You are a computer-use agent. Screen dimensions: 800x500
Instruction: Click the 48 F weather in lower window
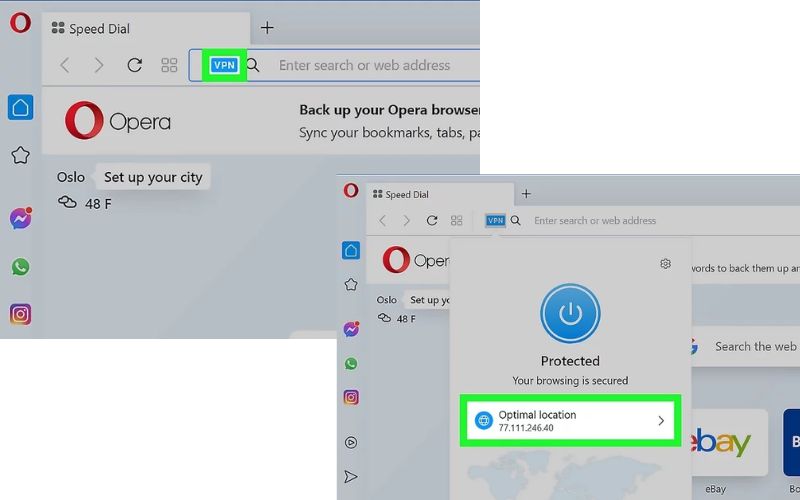point(406,319)
